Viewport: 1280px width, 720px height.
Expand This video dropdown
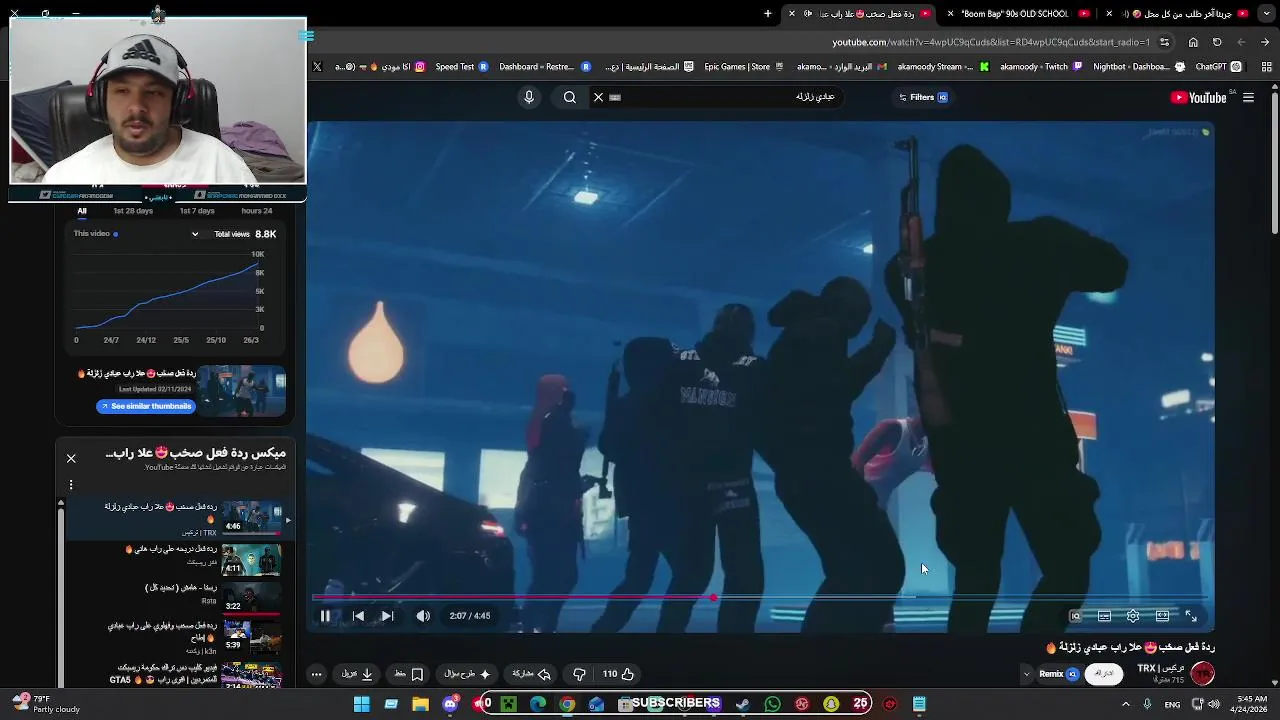pyautogui.click(x=195, y=234)
